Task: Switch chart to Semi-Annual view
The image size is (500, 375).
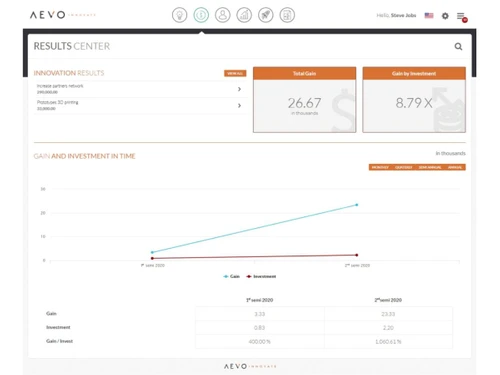Action: tap(430, 167)
